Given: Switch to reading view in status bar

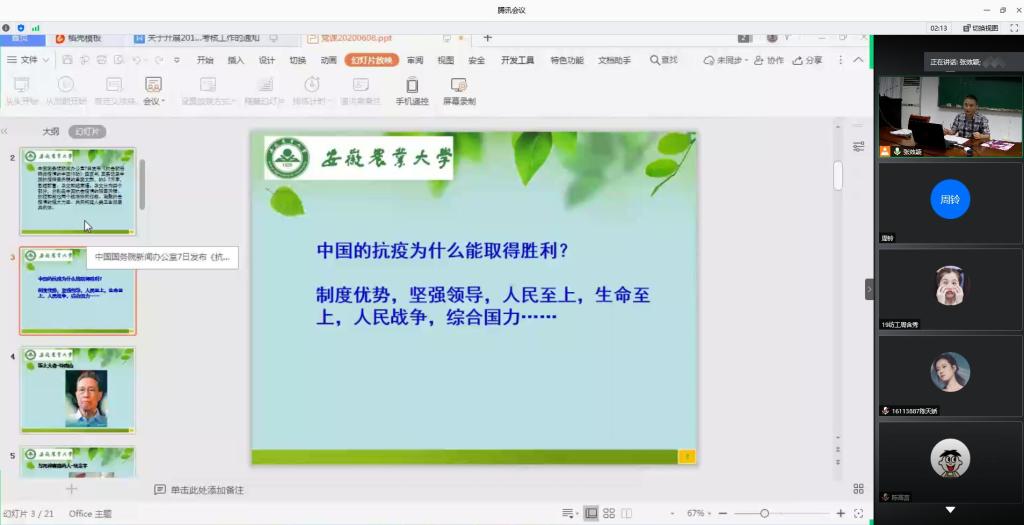Looking at the screenshot, I should pos(627,513).
